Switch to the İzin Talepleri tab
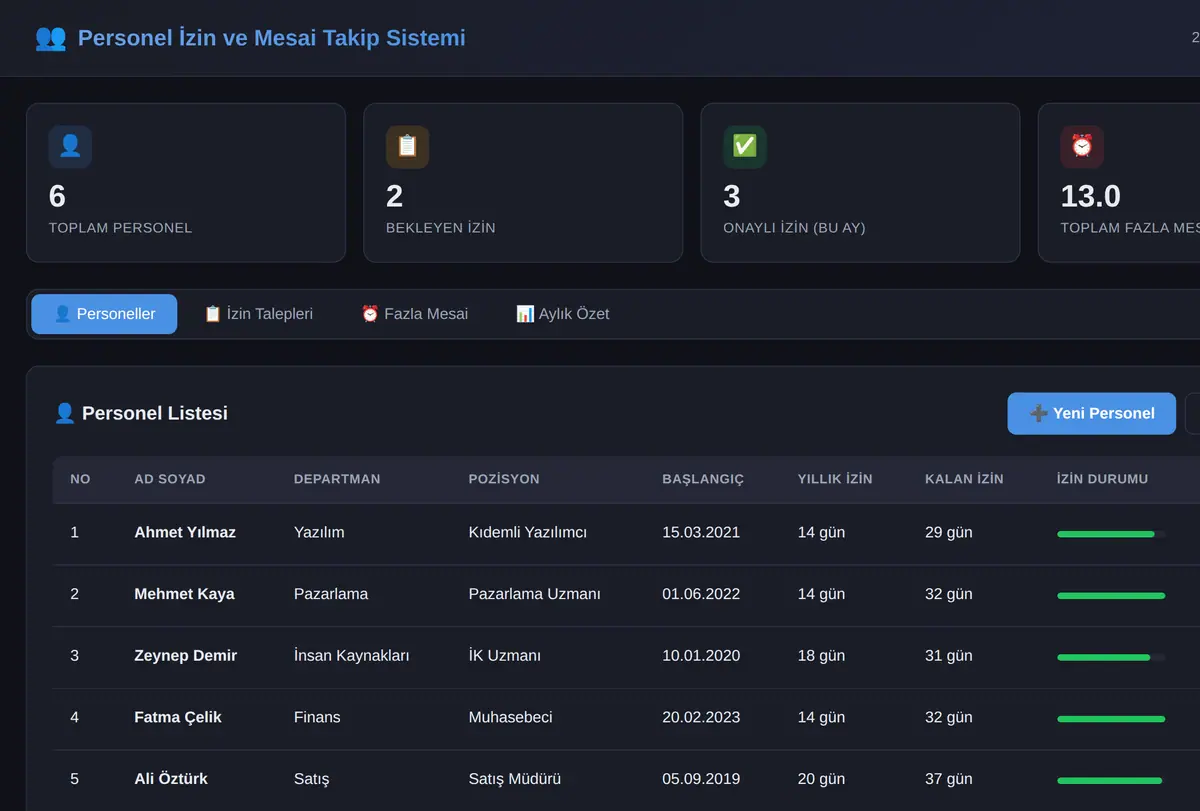This screenshot has height=811, width=1200. coord(258,314)
